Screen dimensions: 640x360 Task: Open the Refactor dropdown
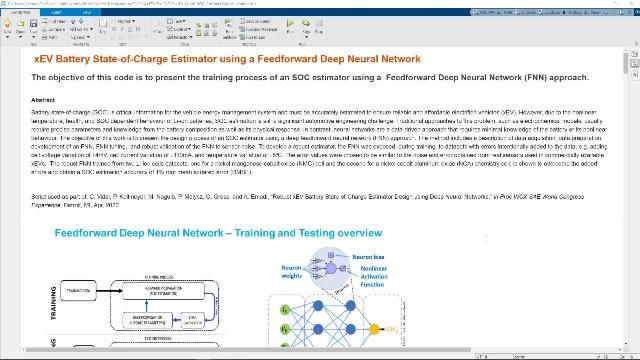click(x=180, y=37)
